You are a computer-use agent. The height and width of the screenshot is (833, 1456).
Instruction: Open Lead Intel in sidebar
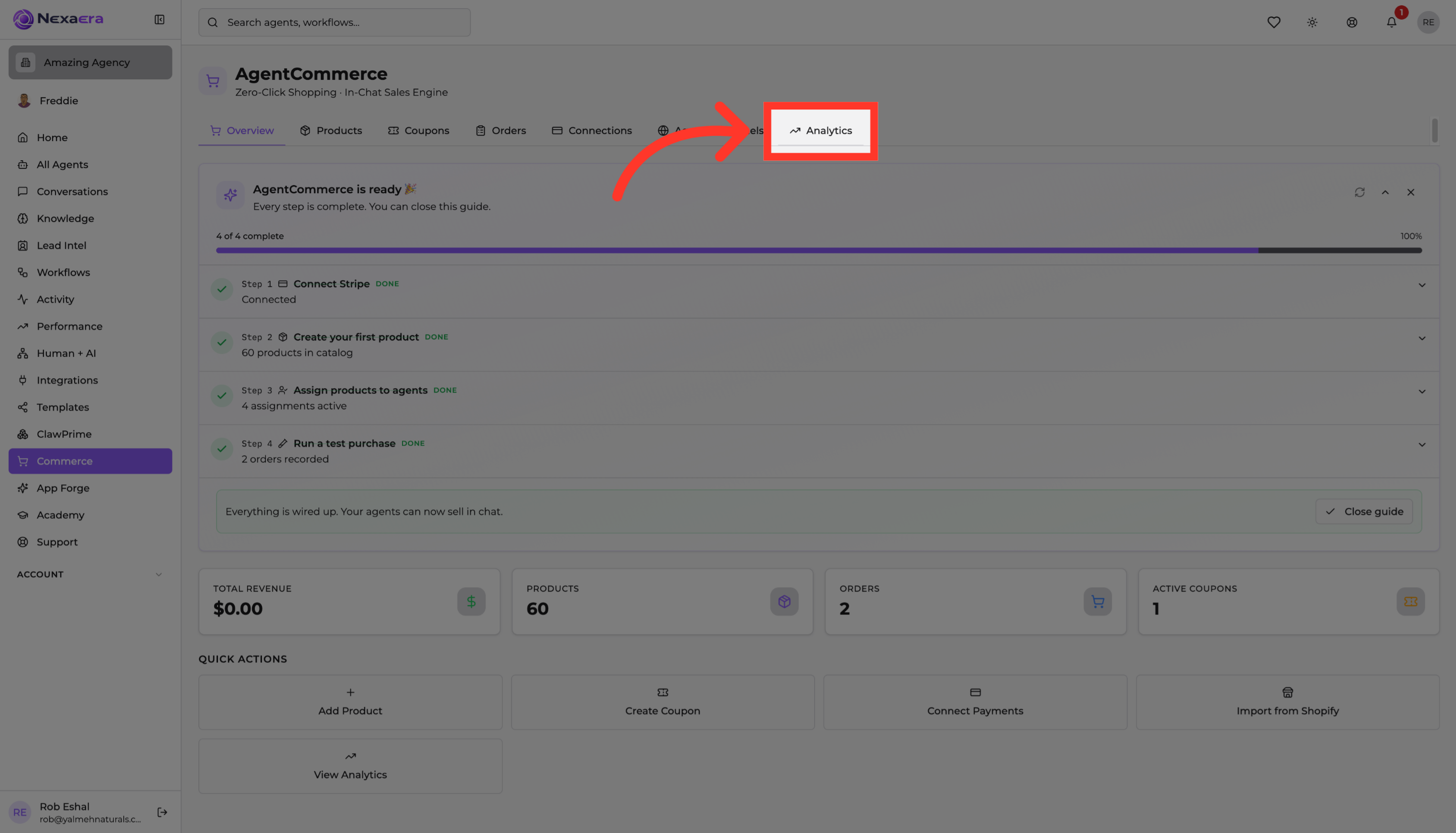point(90,245)
